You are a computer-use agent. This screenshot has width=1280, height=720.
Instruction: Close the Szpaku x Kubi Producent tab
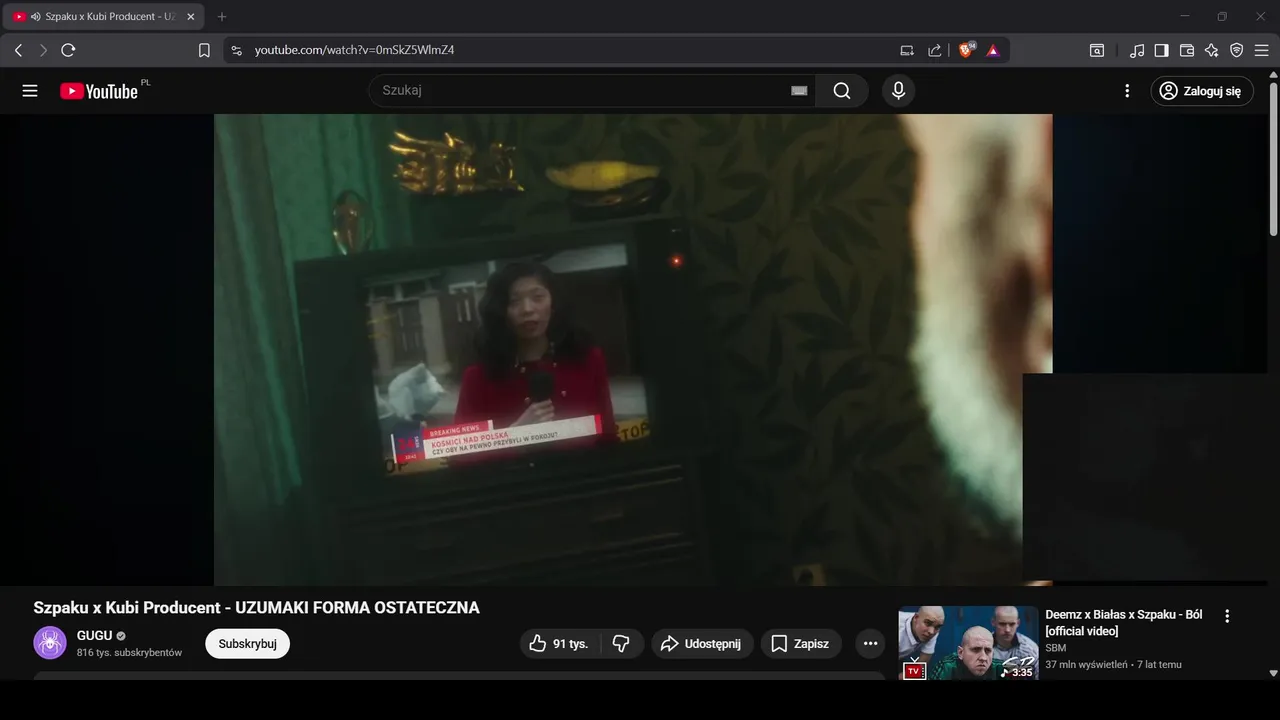pyautogui.click(x=191, y=17)
